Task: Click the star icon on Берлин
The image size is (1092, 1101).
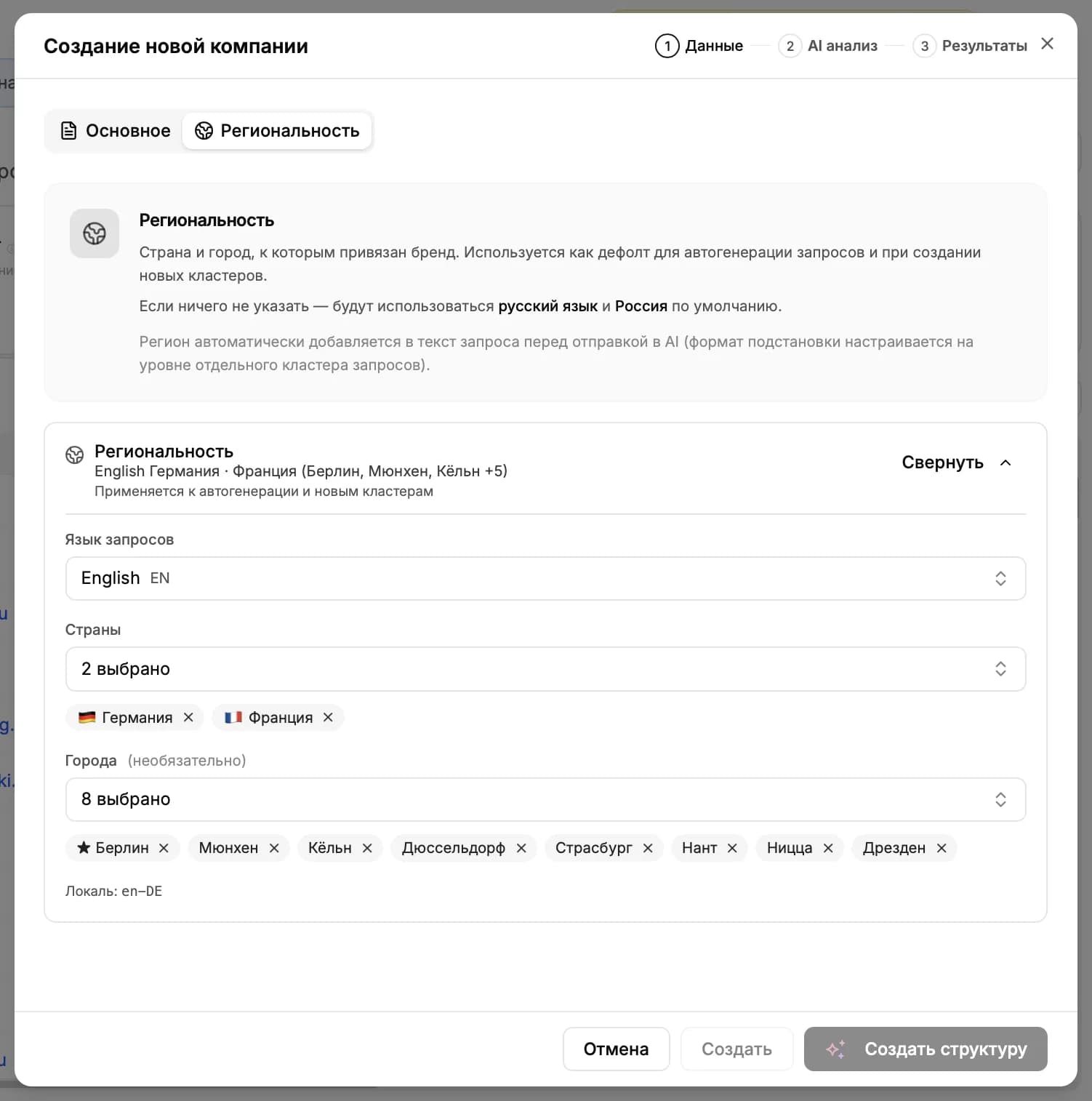Action: click(84, 847)
